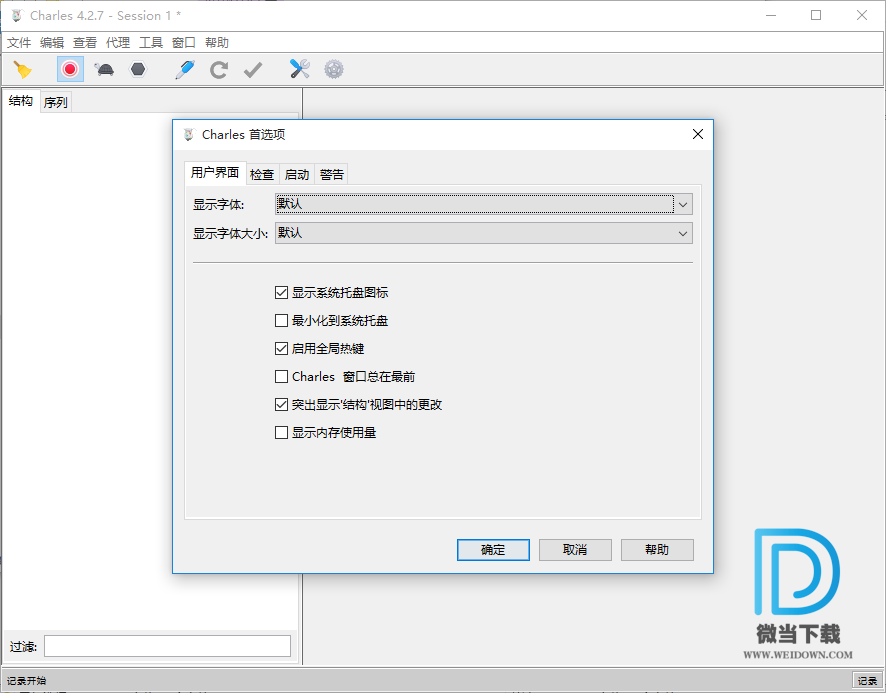The width and height of the screenshot is (886, 693).
Task: Focus the 过滤 filter input field
Action: click(x=167, y=646)
